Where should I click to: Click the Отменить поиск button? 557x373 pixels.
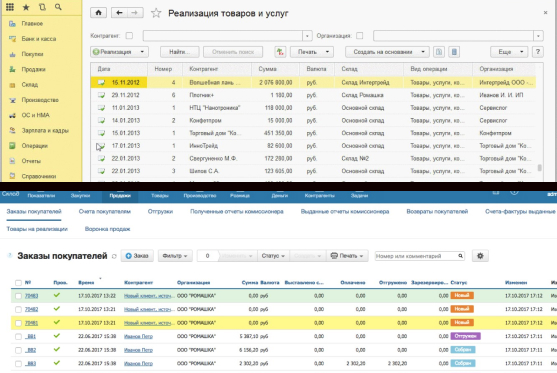click(233, 52)
